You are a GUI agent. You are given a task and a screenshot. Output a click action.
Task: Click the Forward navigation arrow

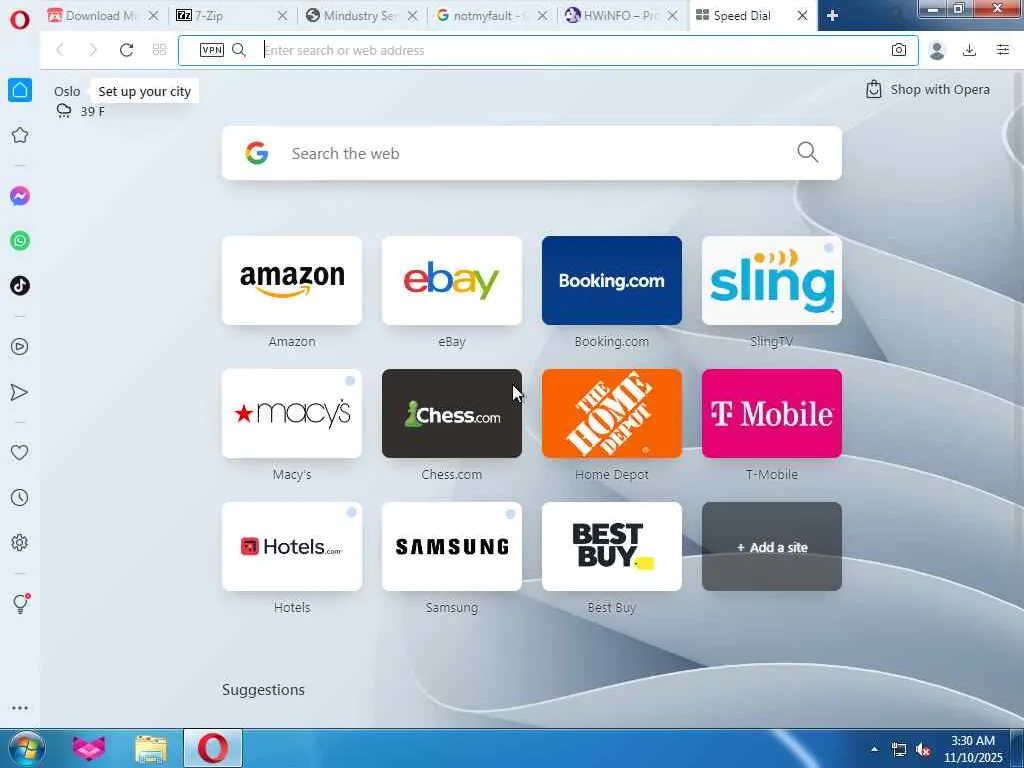coord(93,50)
